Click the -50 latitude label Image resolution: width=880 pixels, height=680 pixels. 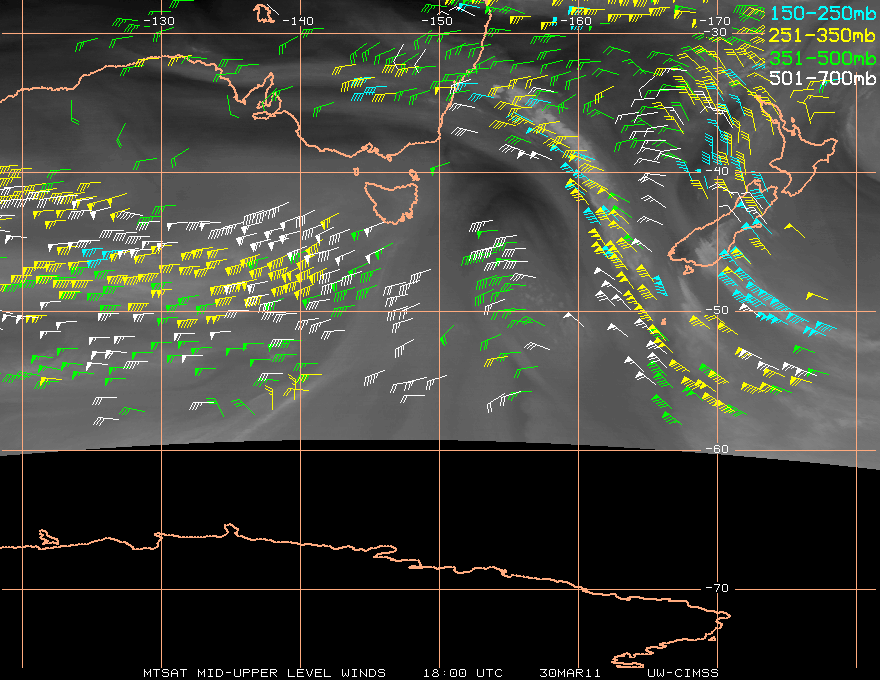click(x=717, y=310)
